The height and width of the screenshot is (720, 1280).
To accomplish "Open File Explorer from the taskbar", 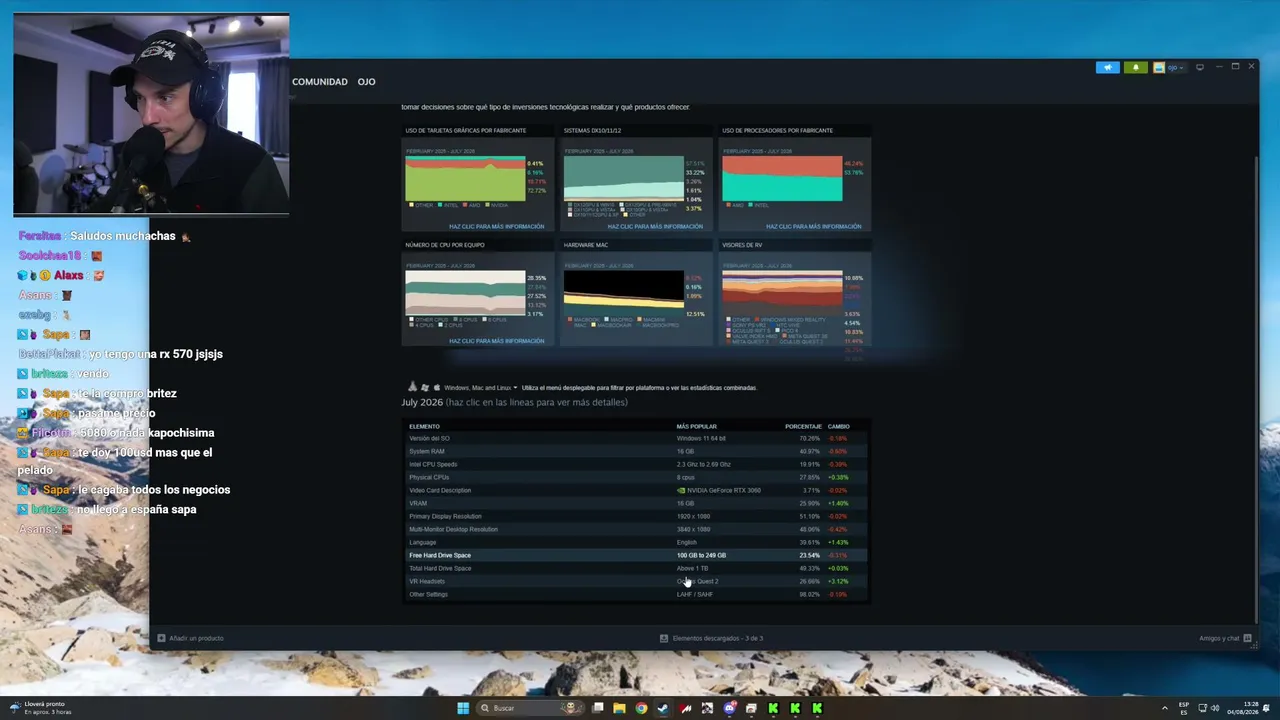I will click(620, 708).
